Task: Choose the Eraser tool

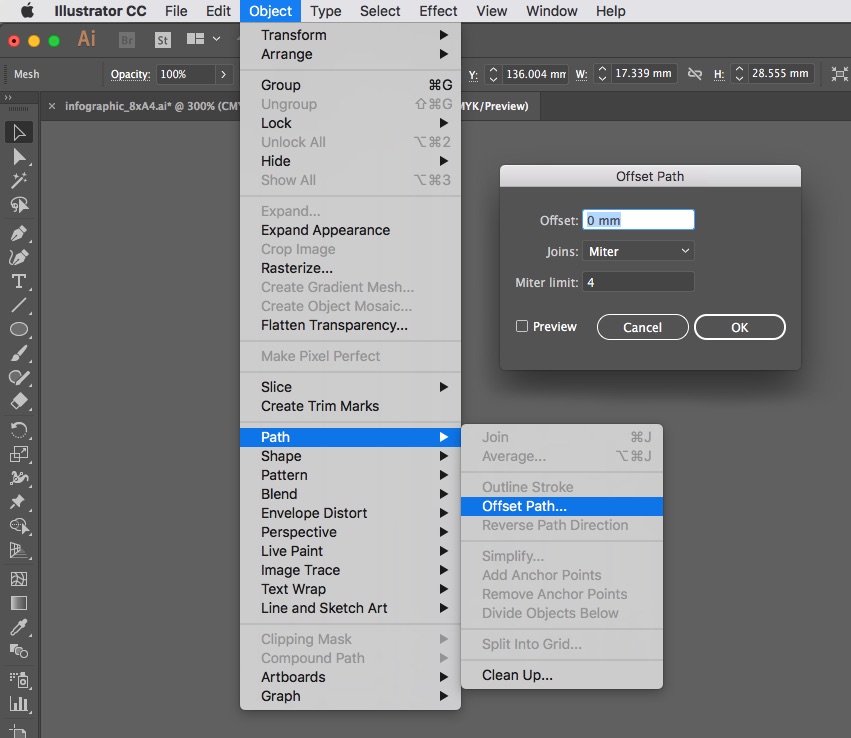Action: pyautogui.click(x=18, y=402)
